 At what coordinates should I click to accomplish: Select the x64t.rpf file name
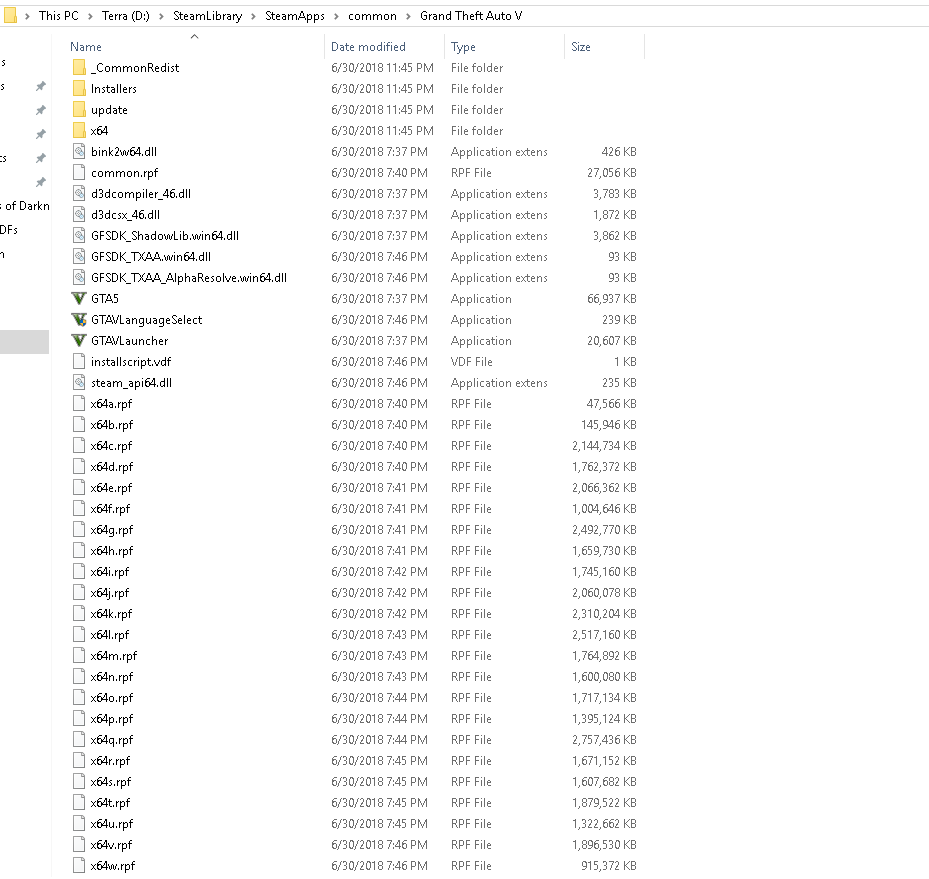[x=110, y=803]
